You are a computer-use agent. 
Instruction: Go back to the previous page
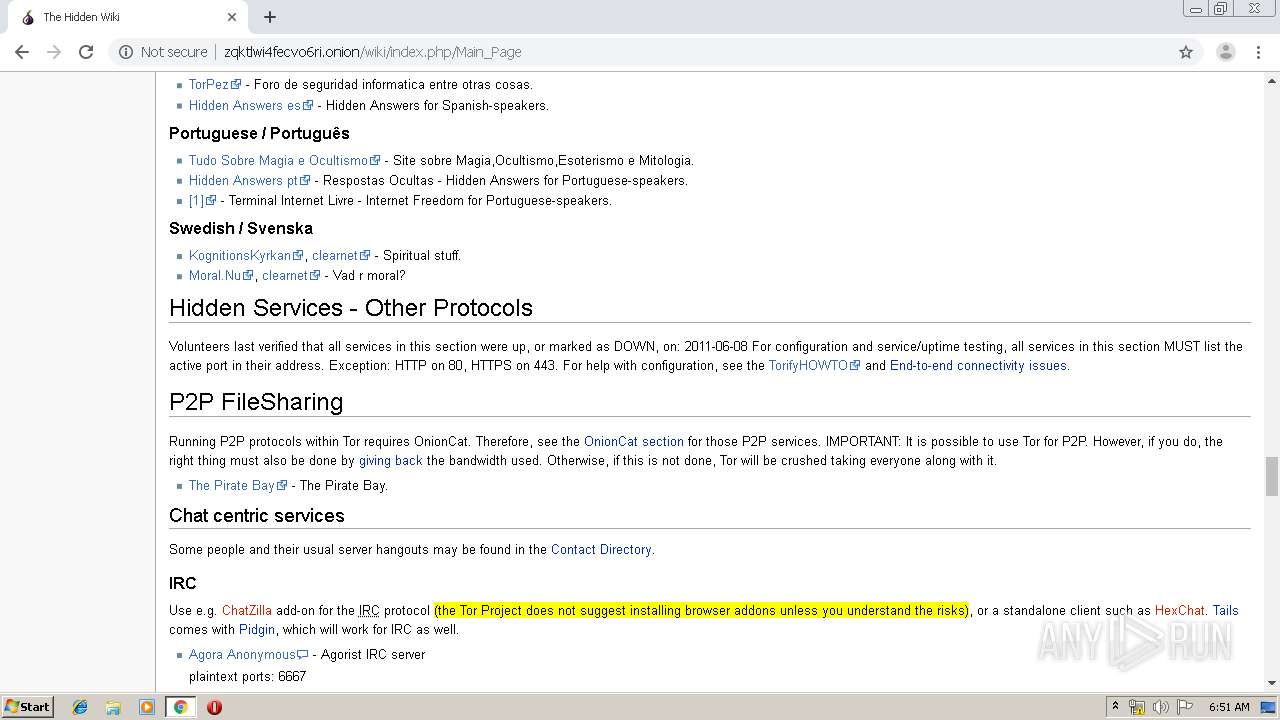pyautogui.click(x=23, y=52)
